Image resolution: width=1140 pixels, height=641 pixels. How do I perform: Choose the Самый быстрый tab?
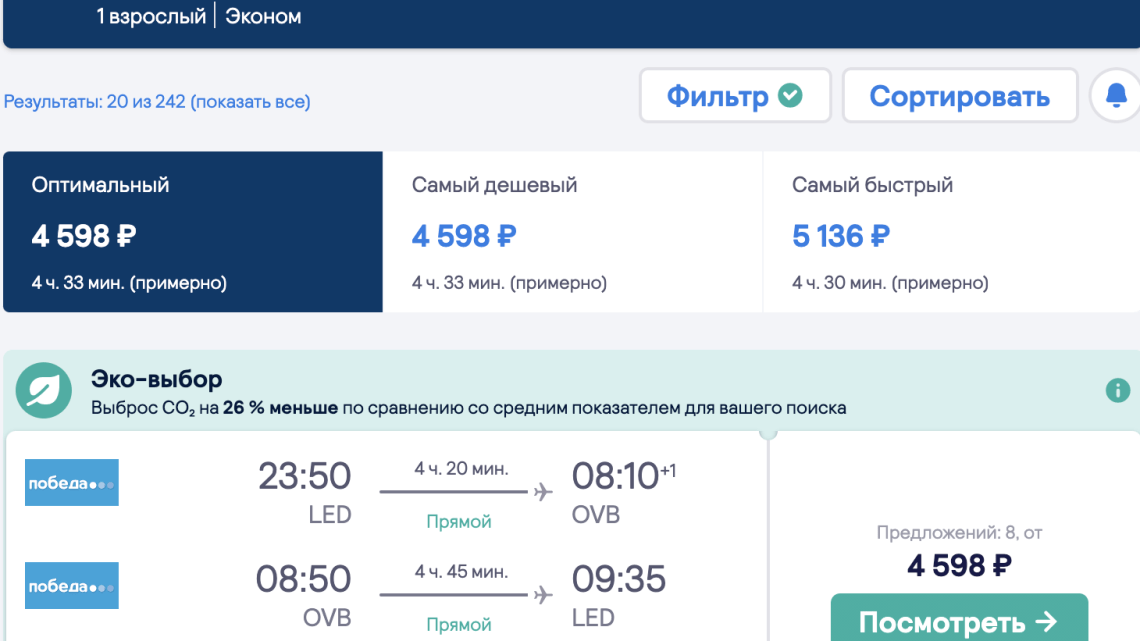click(950, 232)
